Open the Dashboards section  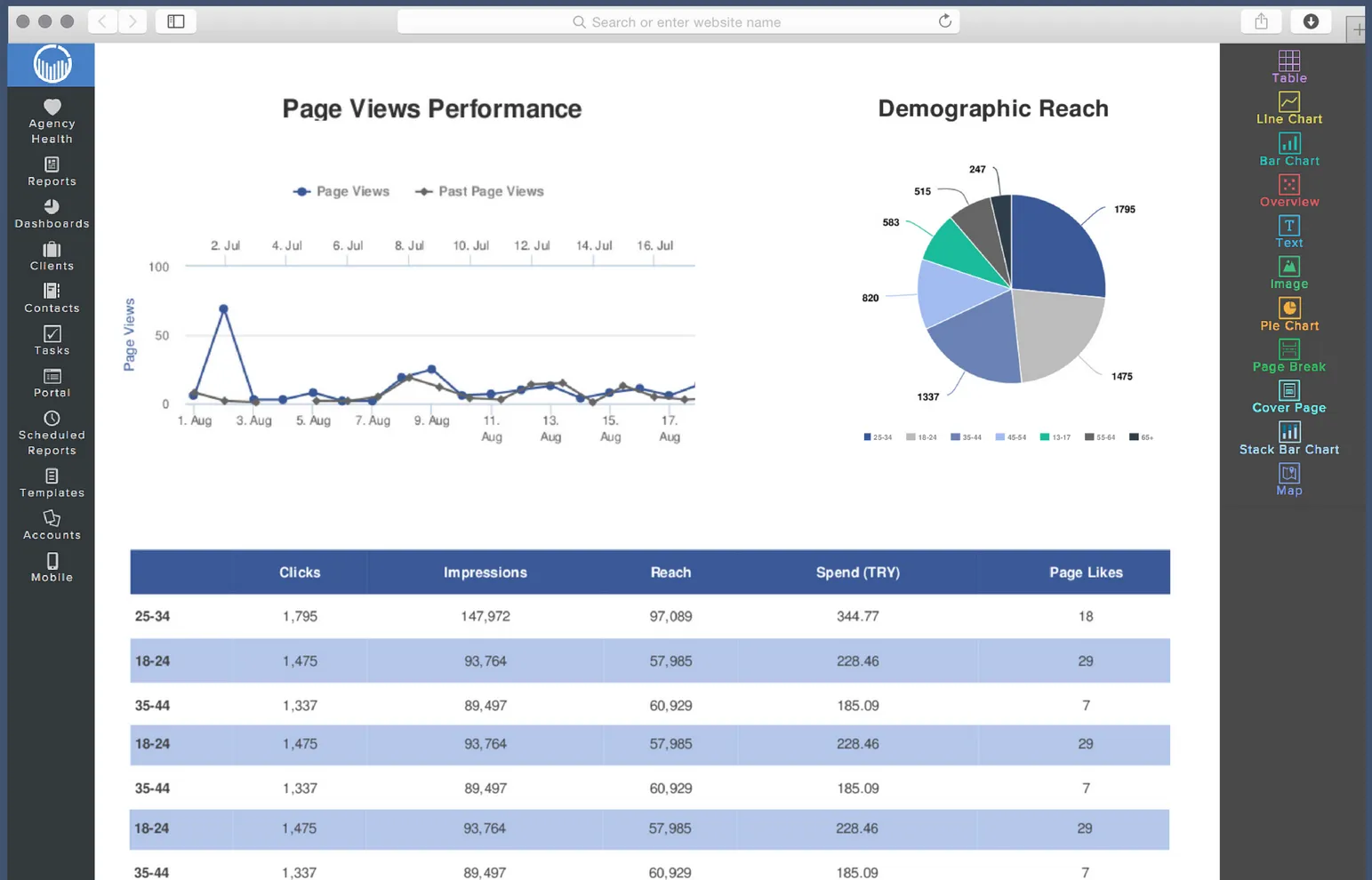(51, 213)
